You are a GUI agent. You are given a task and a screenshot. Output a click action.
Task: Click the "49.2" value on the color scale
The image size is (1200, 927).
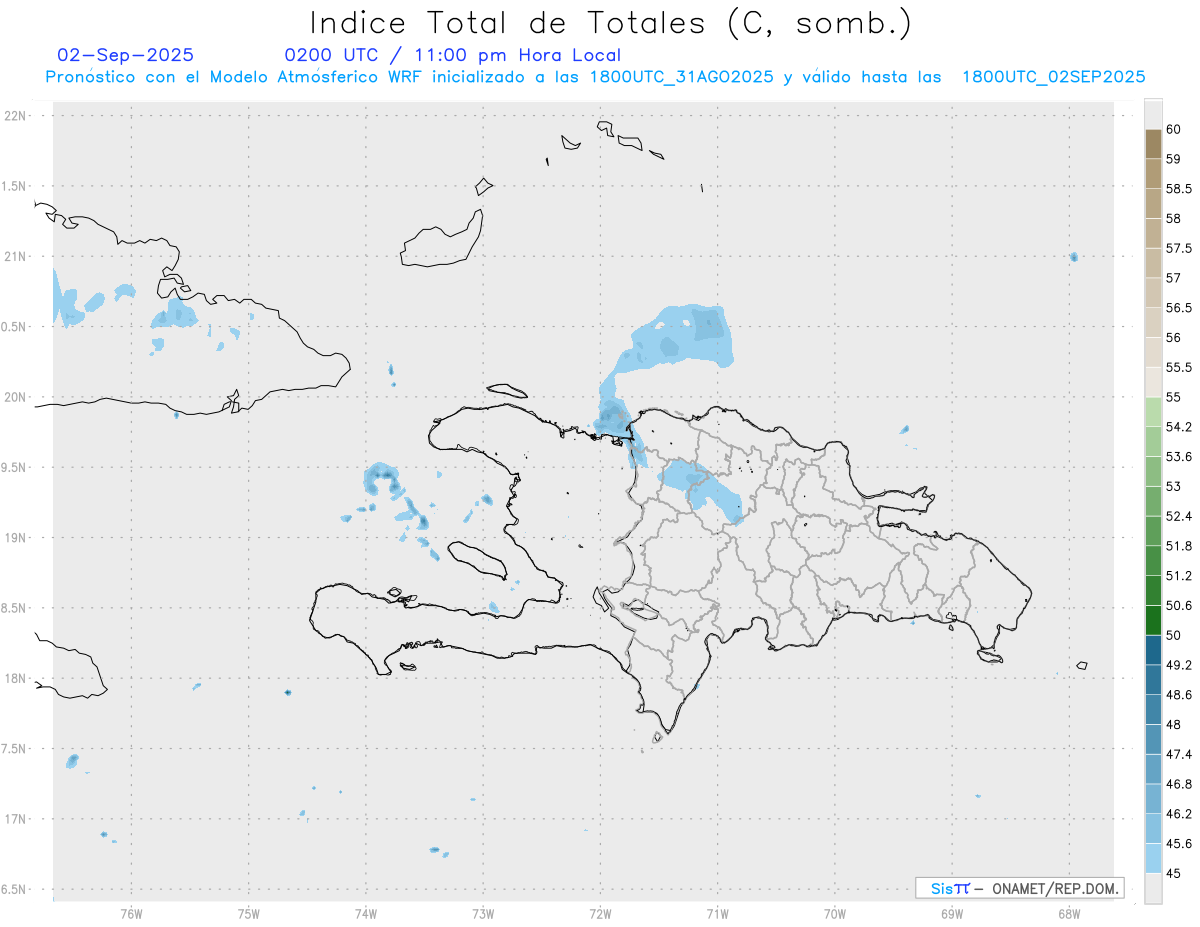coord(1179,665)
